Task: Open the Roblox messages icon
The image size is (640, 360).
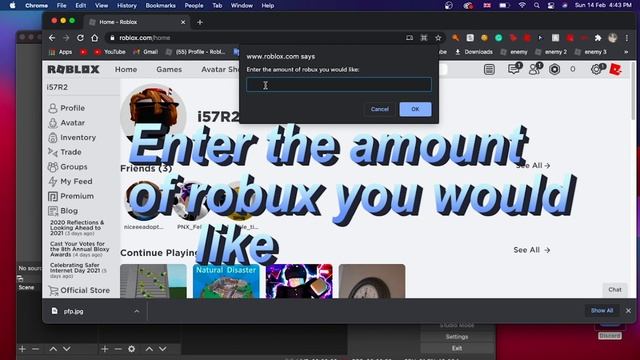Action: click(x=514, y=69)
